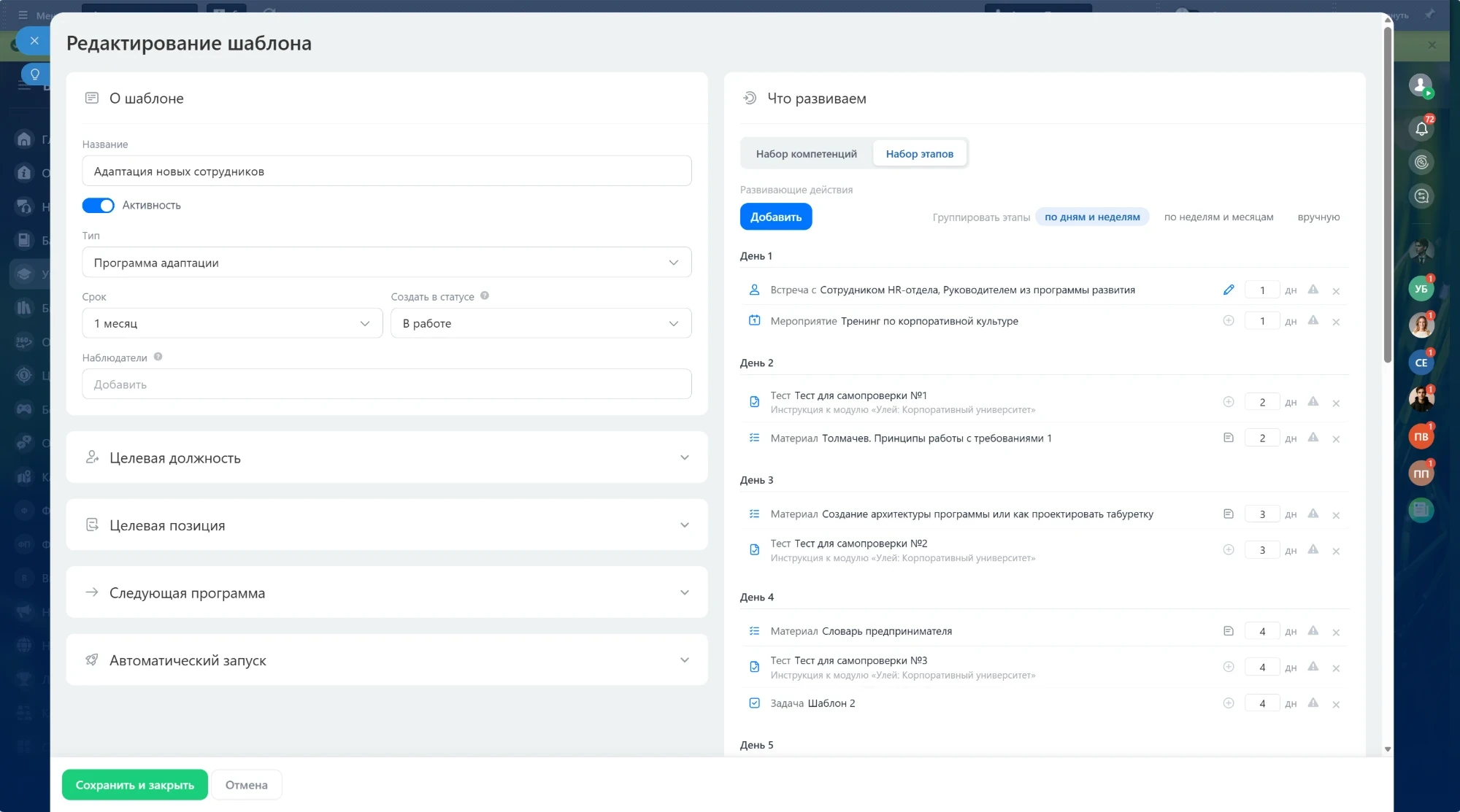This screenshot has width=1460, height=812.
Task: Group stages по неделям и месяцам
Action: click(1218, 217)
